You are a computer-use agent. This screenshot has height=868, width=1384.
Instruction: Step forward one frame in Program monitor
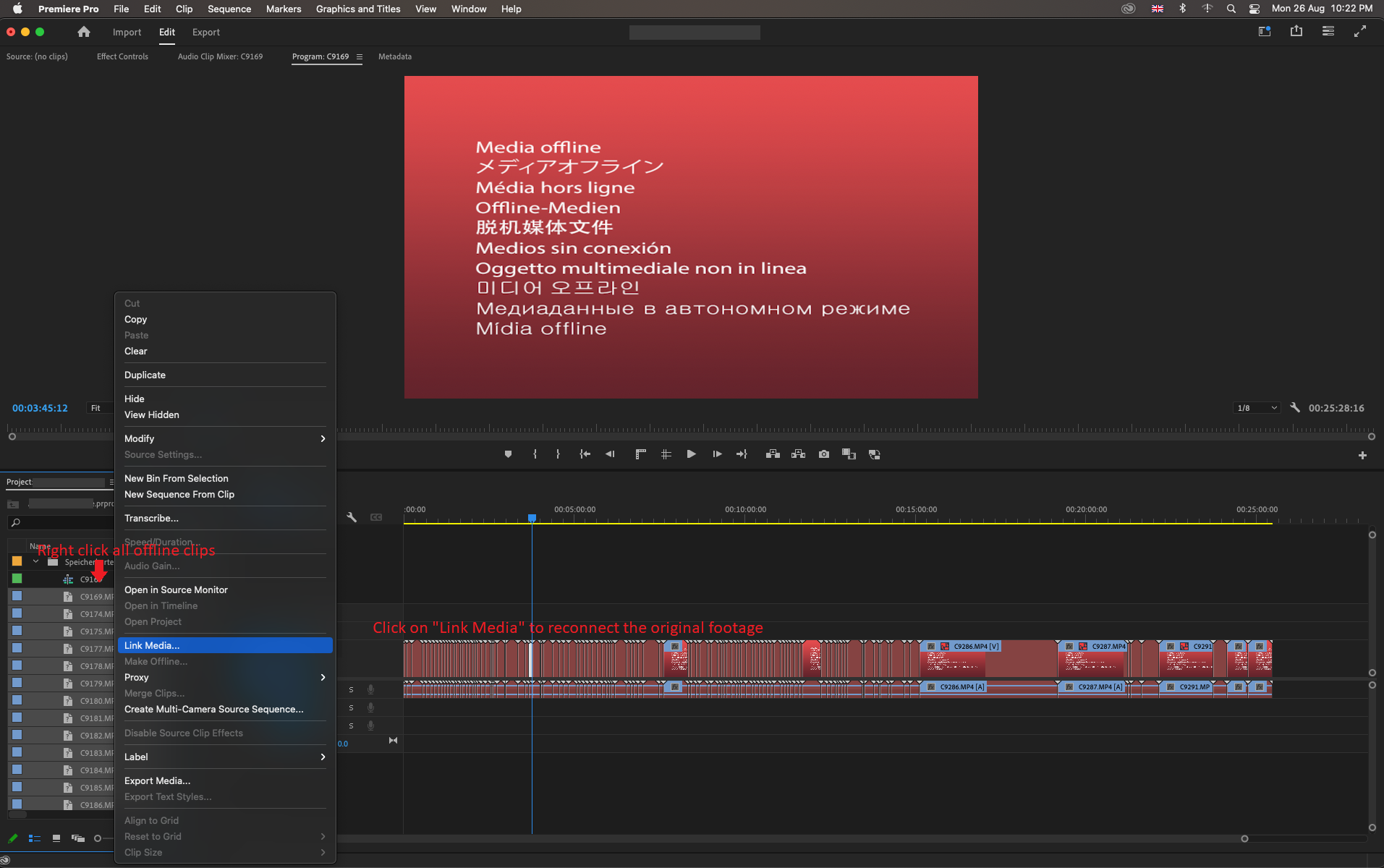click(x=717, y=454)
